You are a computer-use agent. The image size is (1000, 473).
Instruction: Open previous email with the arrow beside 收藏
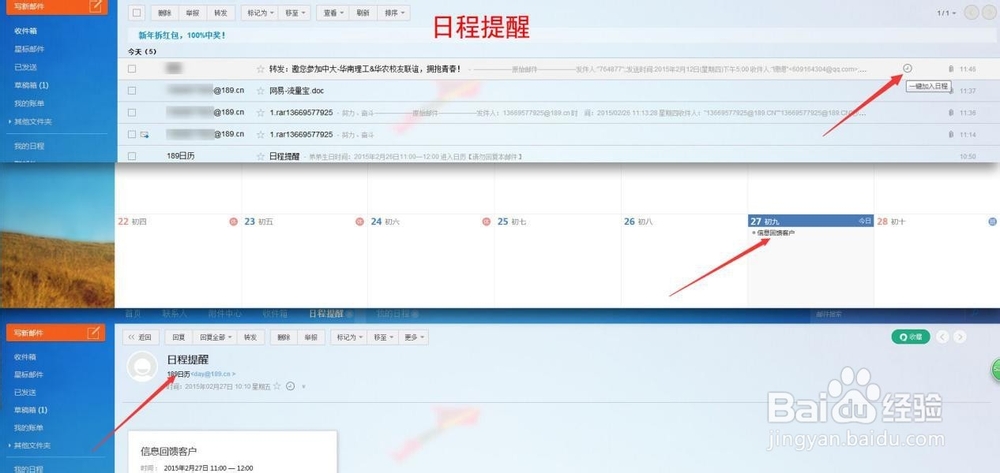click(943, 337)
